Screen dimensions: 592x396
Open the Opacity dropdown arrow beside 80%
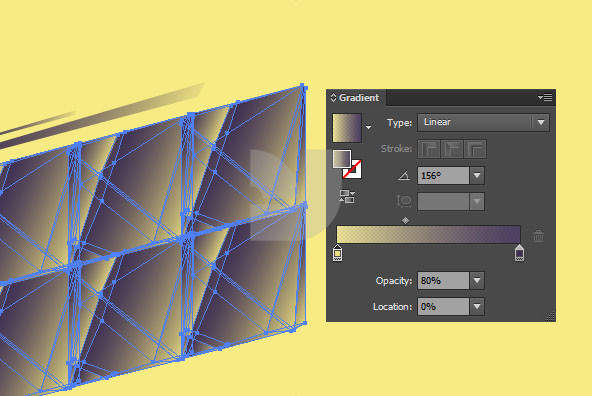tap(477, 280)
